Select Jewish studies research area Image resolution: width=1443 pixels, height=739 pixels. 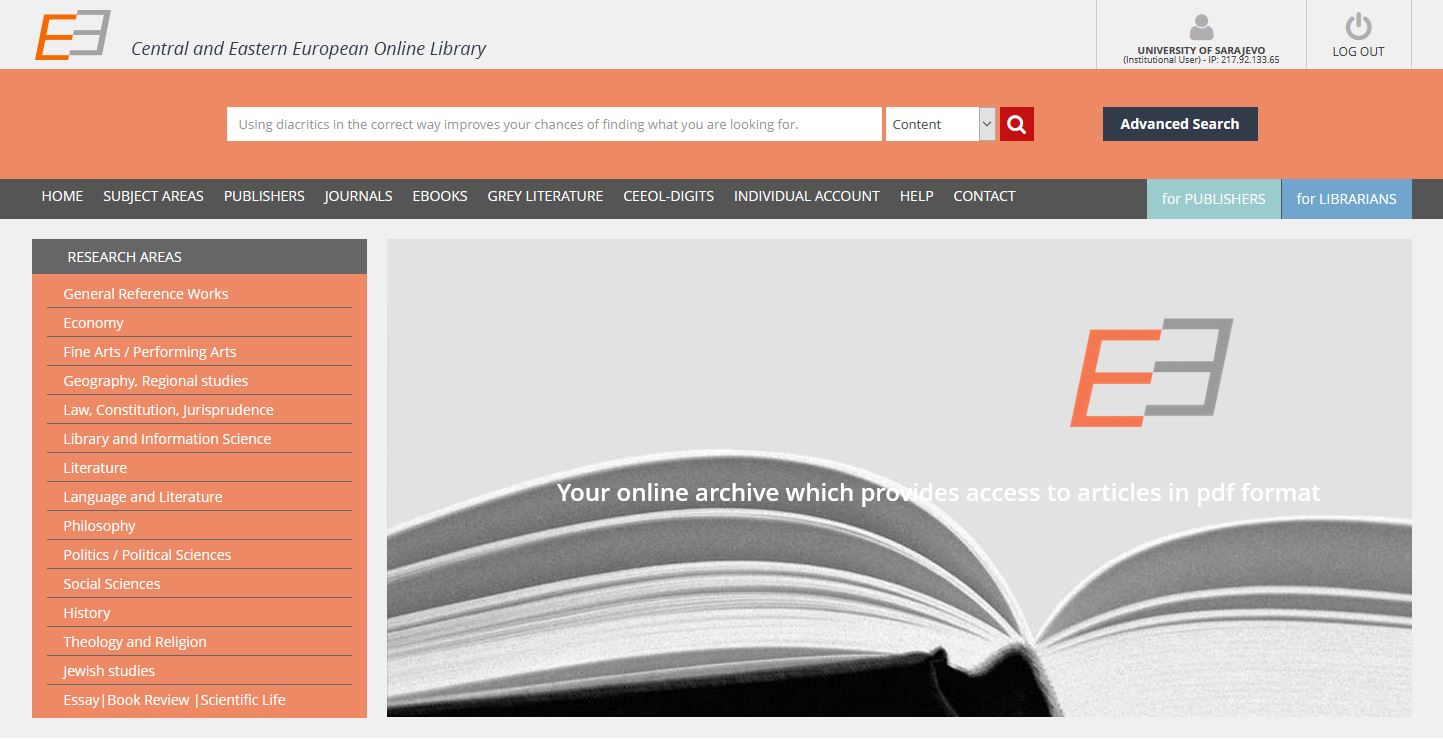click(109, 671)
